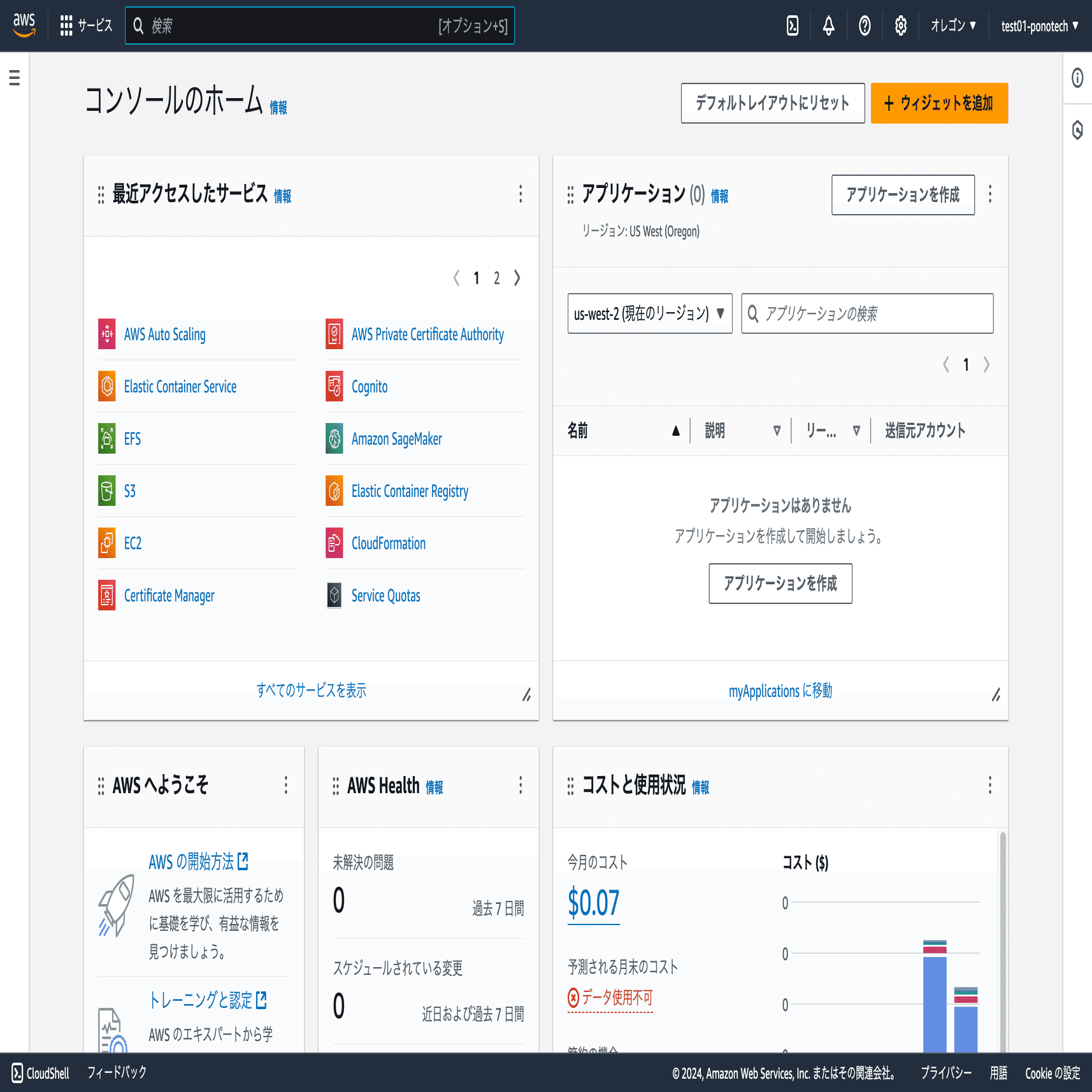
Task: Click ウィジェットを追加 button
Action: click(x=939, y=103)
